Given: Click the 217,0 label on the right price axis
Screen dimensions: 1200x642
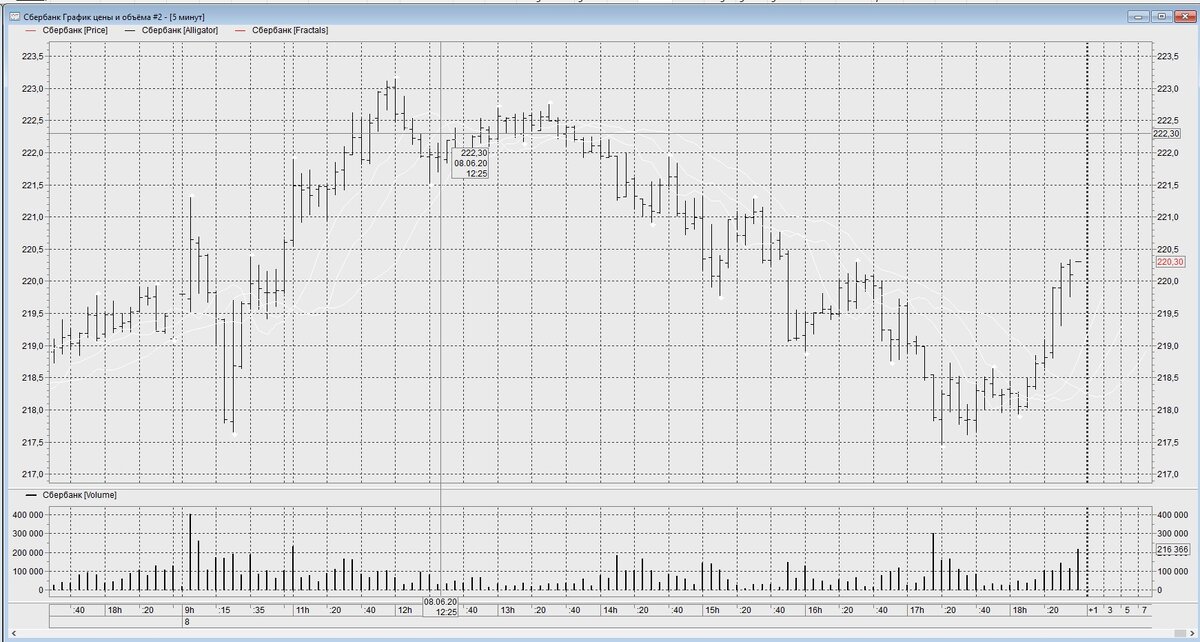Looking at the screenshot, I should coord(1167,474).
